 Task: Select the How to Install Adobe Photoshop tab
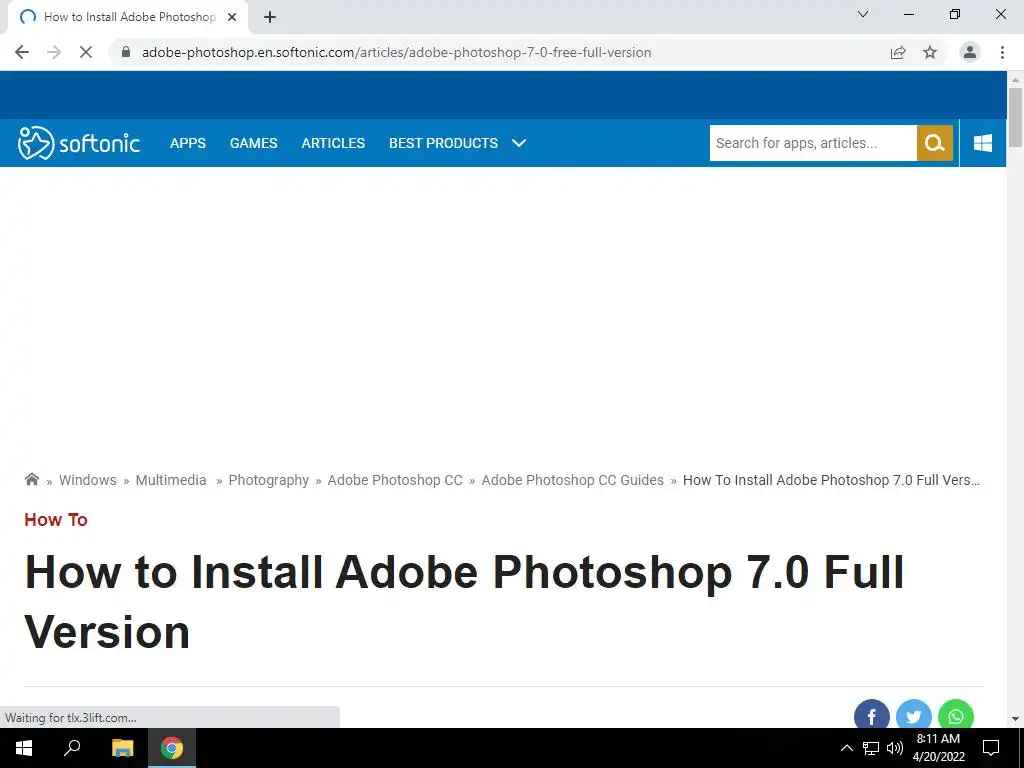(128, 17)
